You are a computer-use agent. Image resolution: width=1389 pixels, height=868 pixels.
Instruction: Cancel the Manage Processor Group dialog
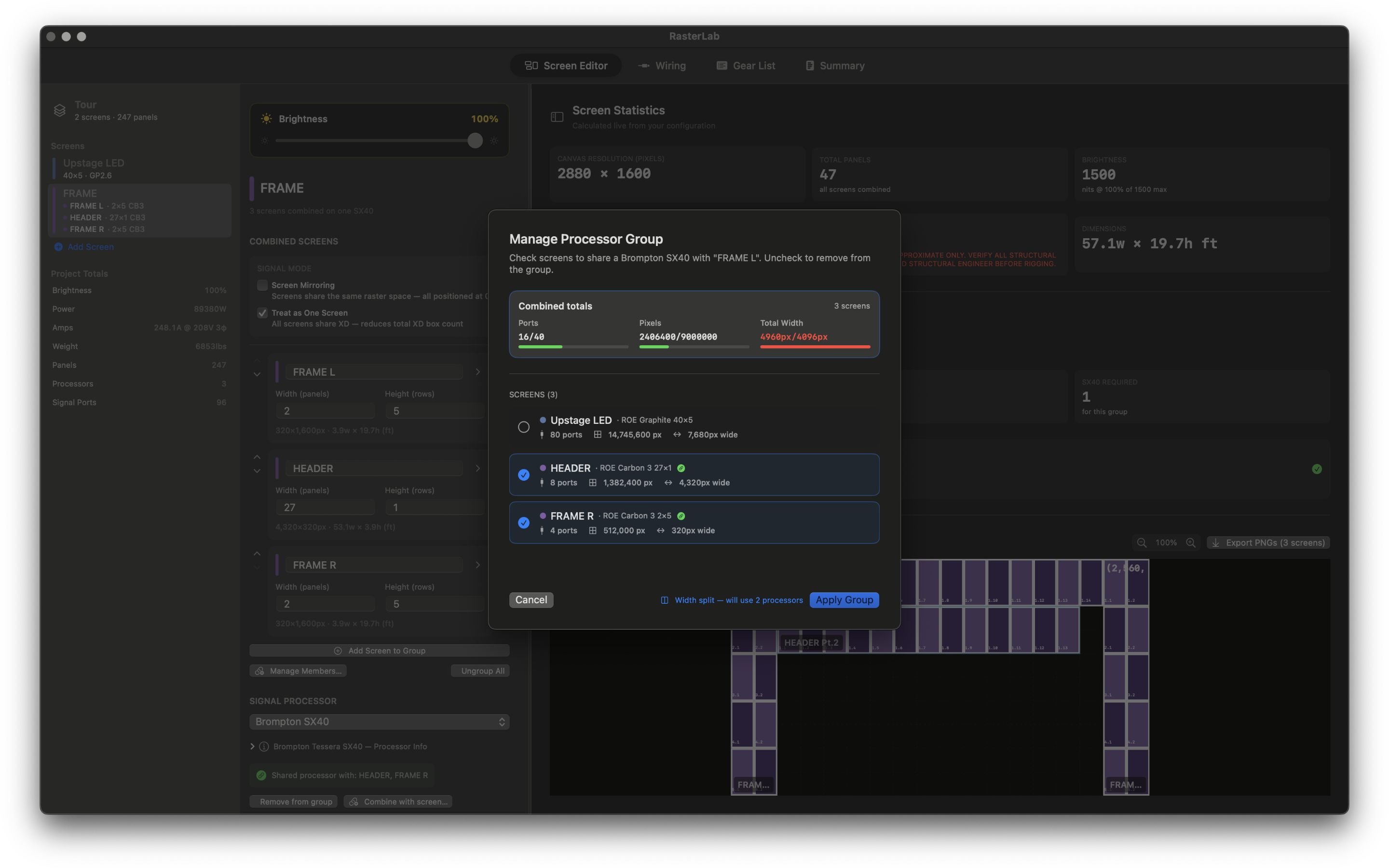pyautogui.click(x=531, y=600)
